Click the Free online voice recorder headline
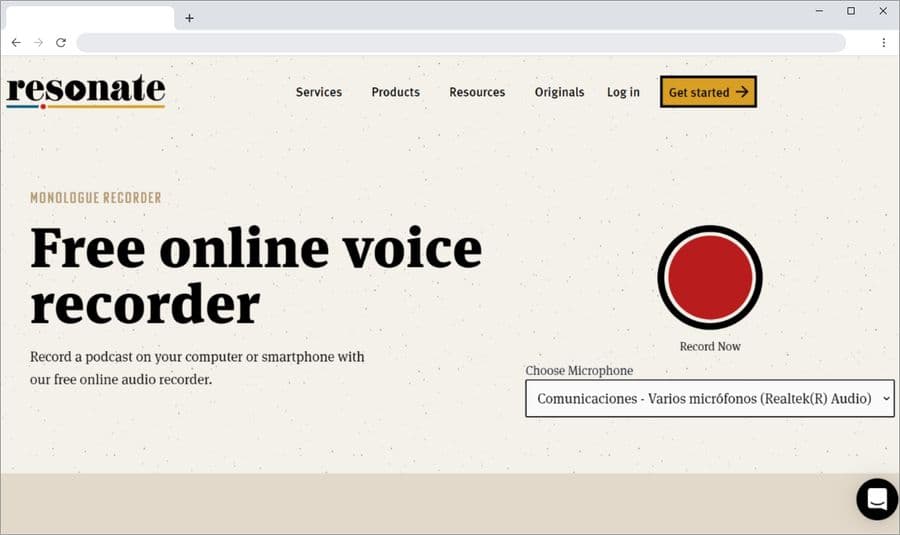 256,276
